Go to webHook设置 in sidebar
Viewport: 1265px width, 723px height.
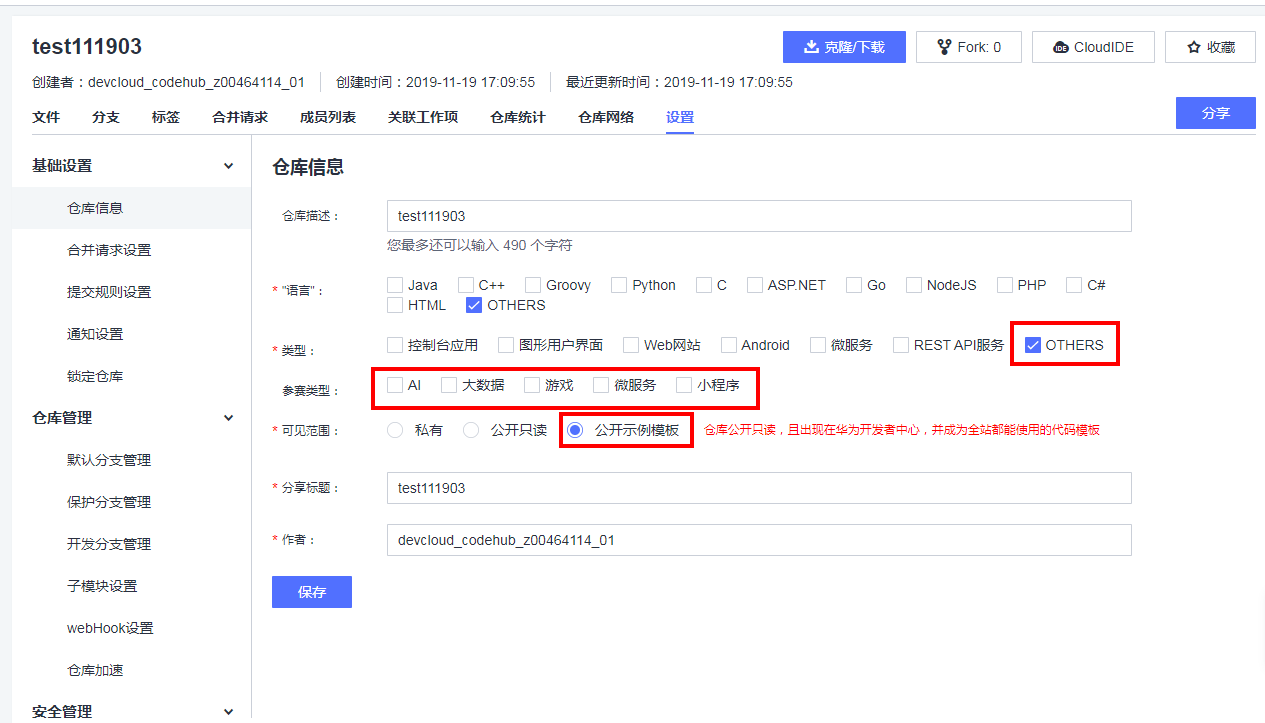[x=110, y=628]
